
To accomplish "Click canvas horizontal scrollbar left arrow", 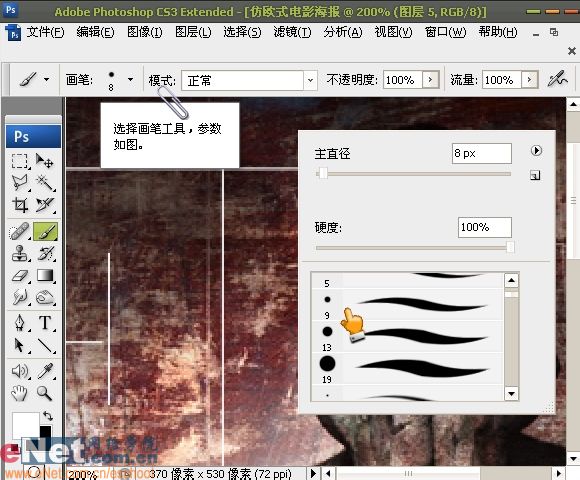I will click(328, 473).
